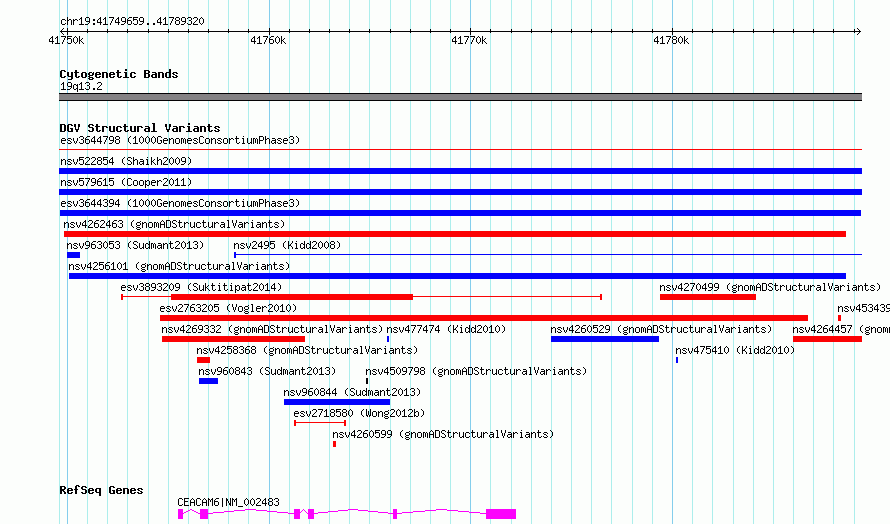Screen dimensions: 890x524
Task: Click the DGV Structural Variants track title
Action: 140,128
